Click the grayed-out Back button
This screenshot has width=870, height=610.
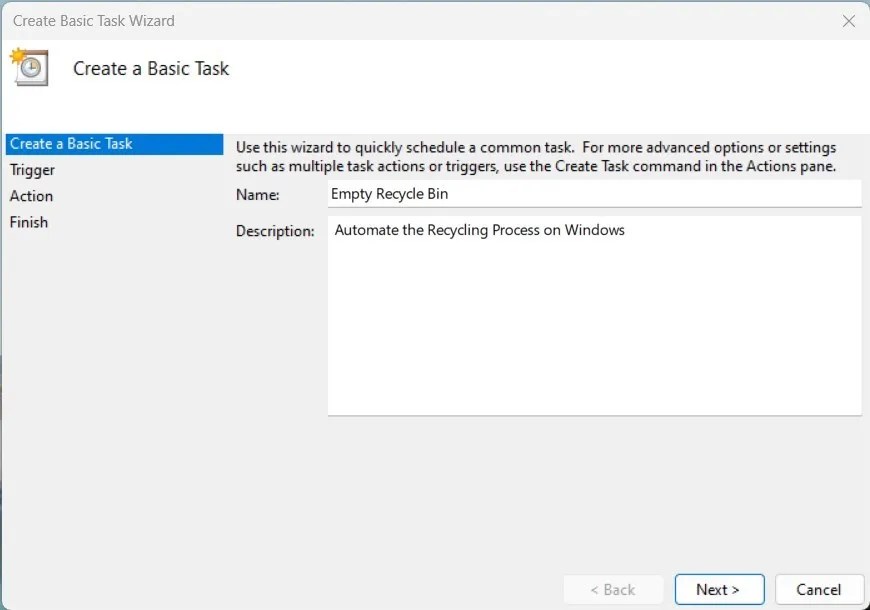[613, 589]
